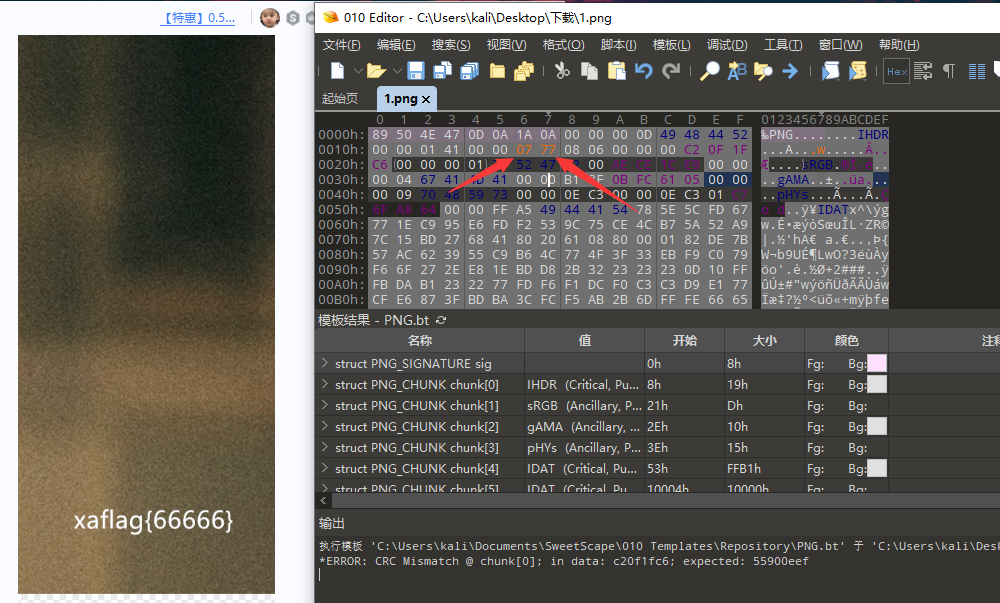Select the Cut (scissors) toolbar icon
Image resolution: width=1000 pixels, height=603 pixels.
tap(562, 70)
